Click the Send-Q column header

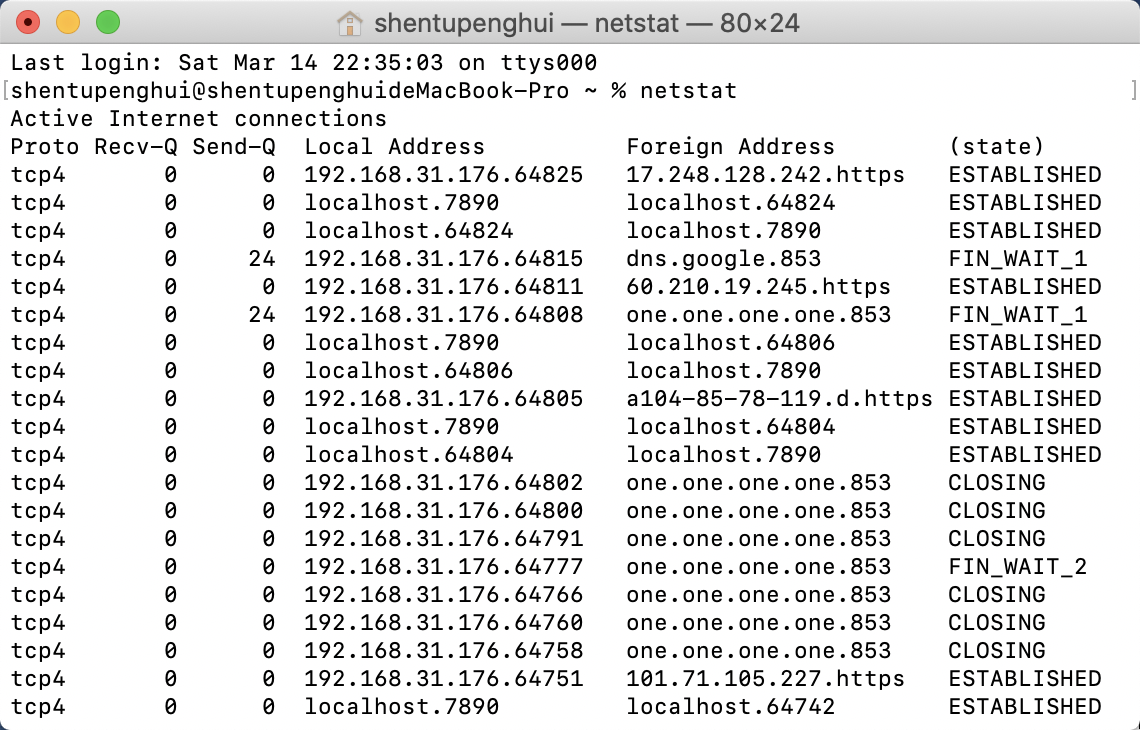point(234,147)
